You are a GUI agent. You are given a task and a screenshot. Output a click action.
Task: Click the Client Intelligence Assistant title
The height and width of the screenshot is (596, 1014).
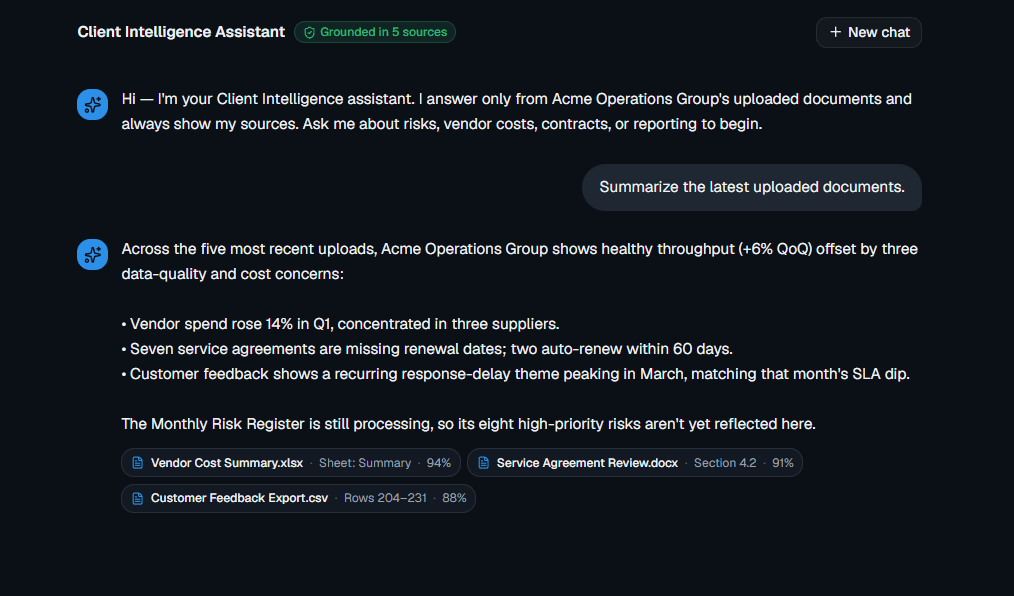pyautogui.click(x=181, y=32)
